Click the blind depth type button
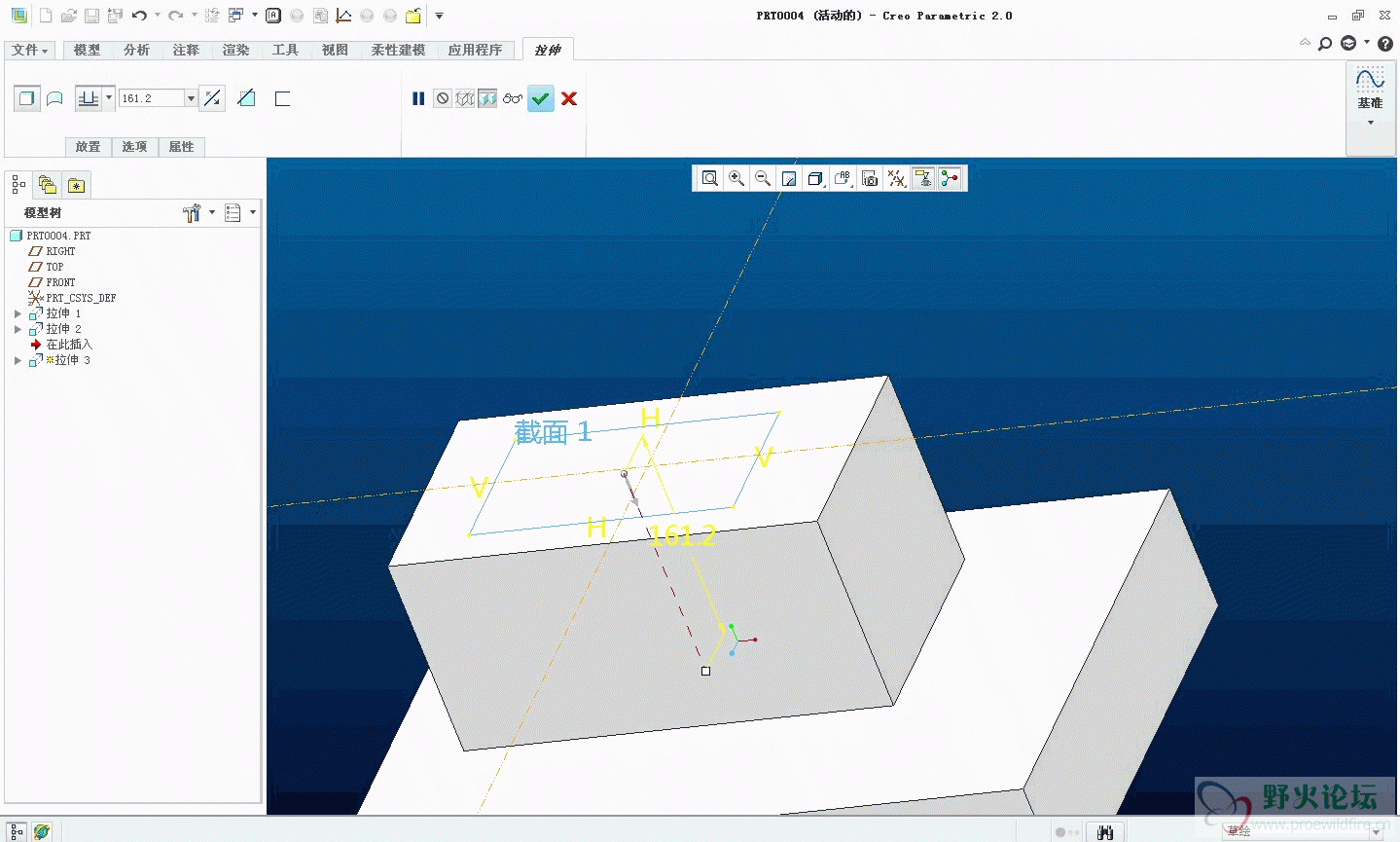The width and height of the screenshot is (1400, 842). coord(89,98)
